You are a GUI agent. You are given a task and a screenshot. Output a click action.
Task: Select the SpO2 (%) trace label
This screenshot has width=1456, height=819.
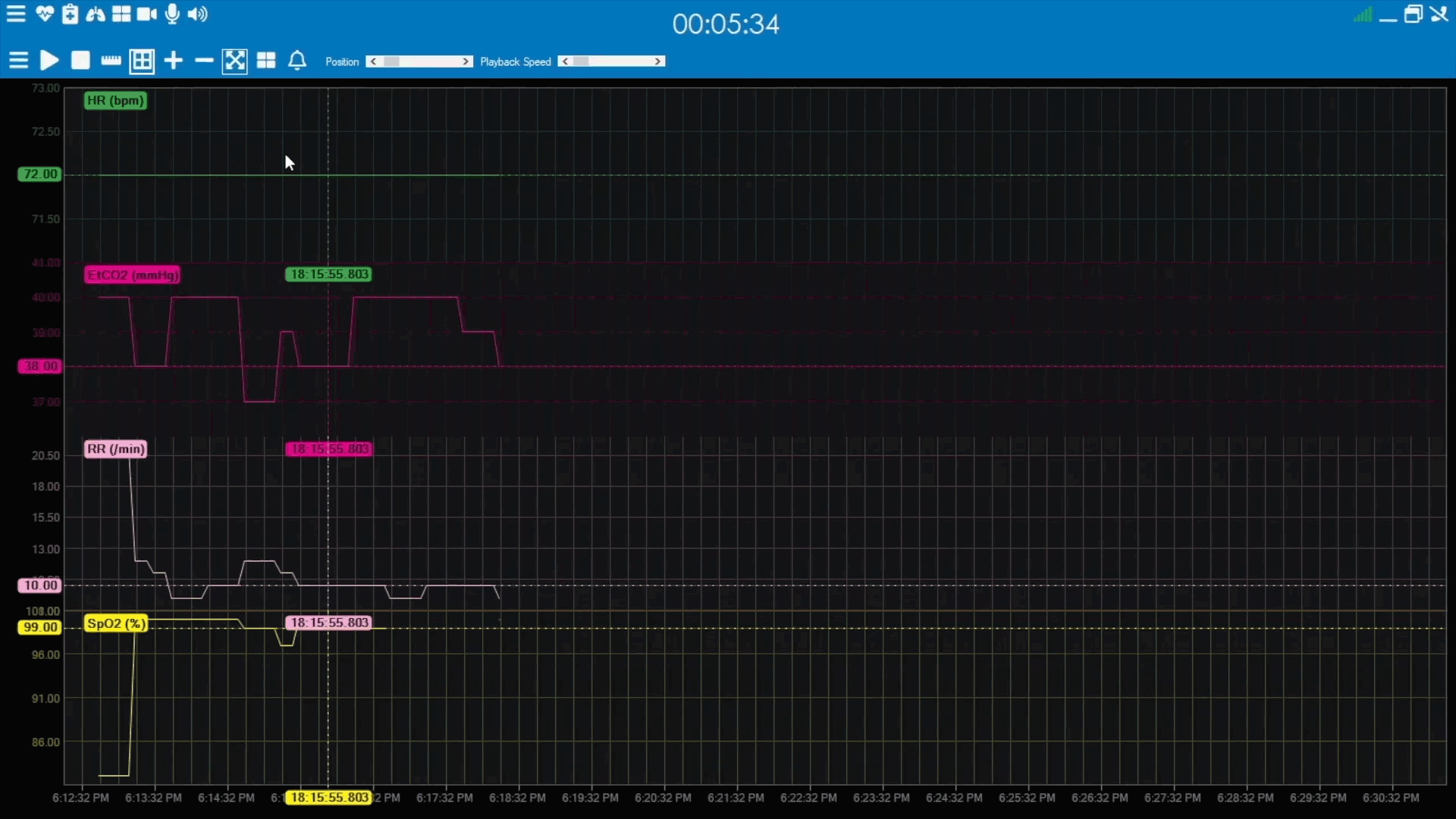coord(116,623)
